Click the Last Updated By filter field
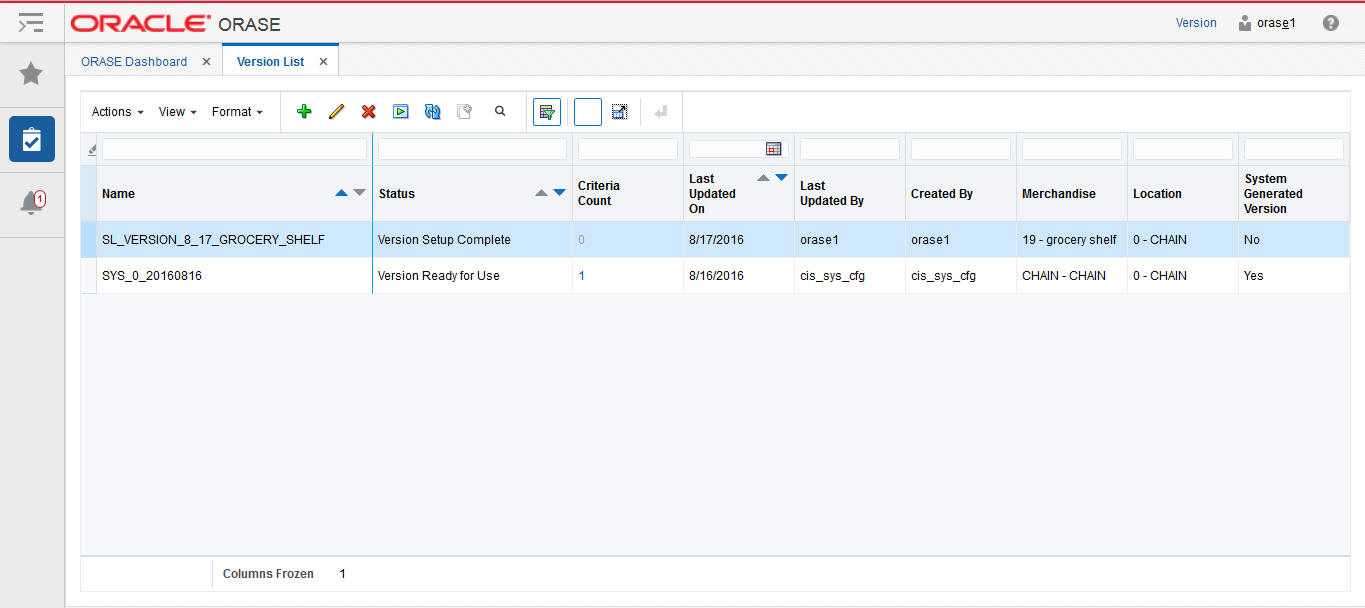 point(850,149)
